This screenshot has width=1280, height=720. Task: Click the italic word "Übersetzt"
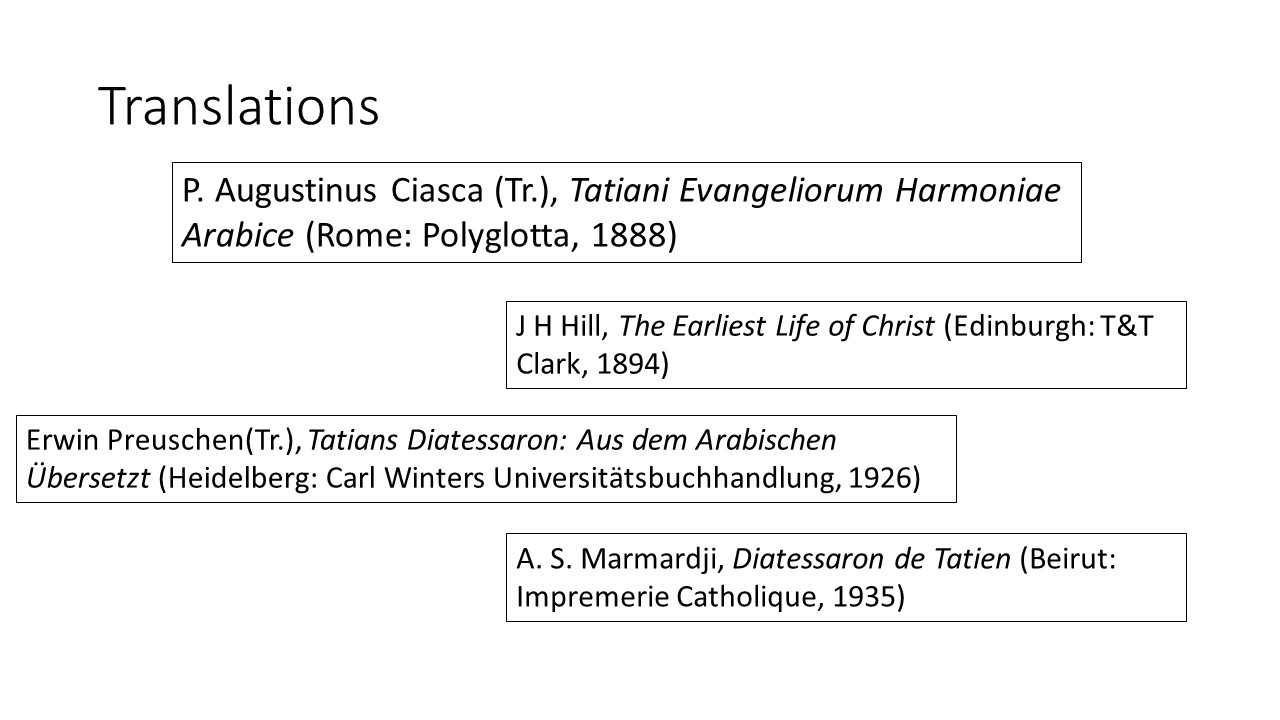[88, 477]
